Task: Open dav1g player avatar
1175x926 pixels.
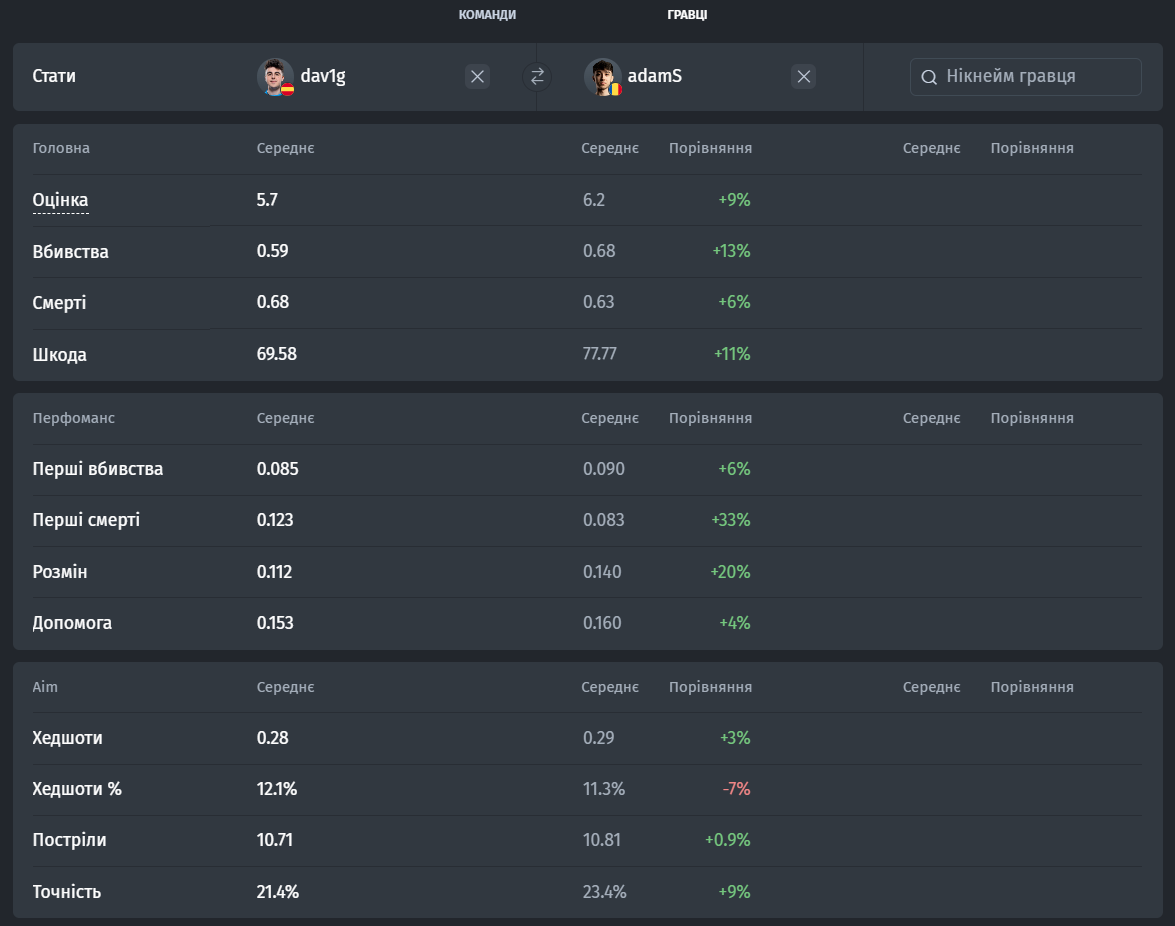Action: pyautogui.click(x=275, y=76)
